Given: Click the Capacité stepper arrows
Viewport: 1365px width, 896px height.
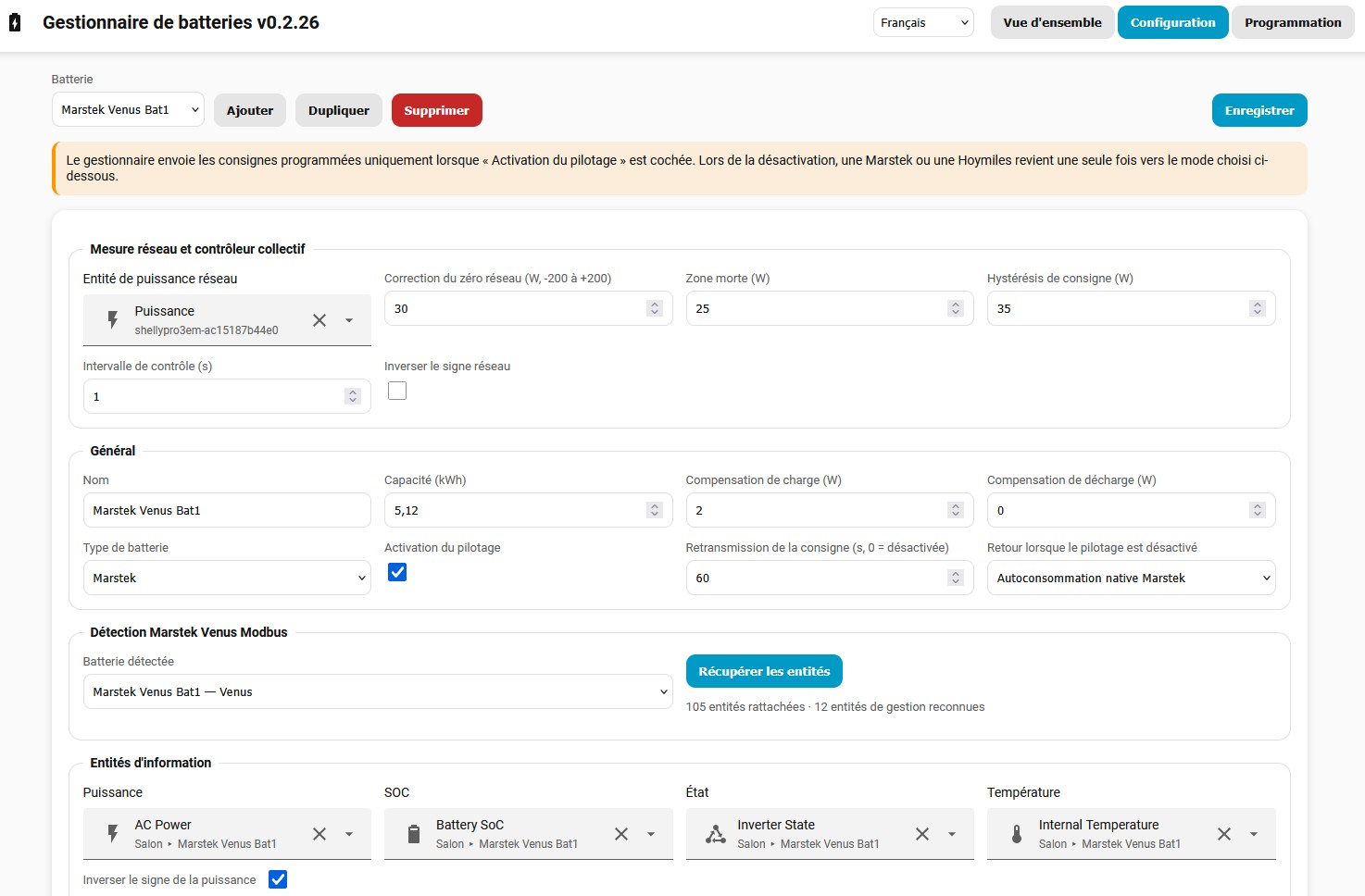Looking at the screenshot, I should pos(655,510).
